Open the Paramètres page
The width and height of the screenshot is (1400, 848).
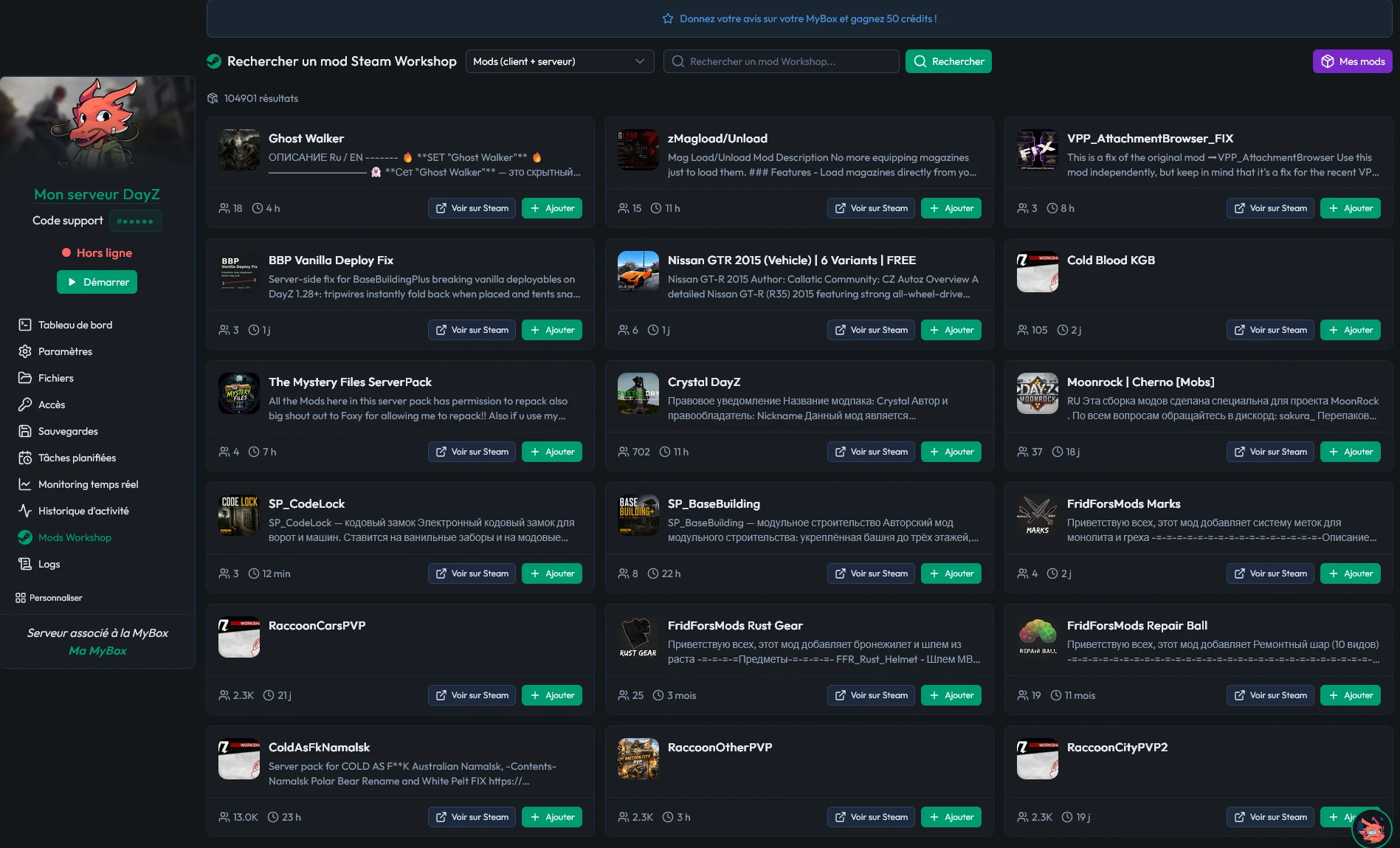pyautogui.click(x=65, y=351)
